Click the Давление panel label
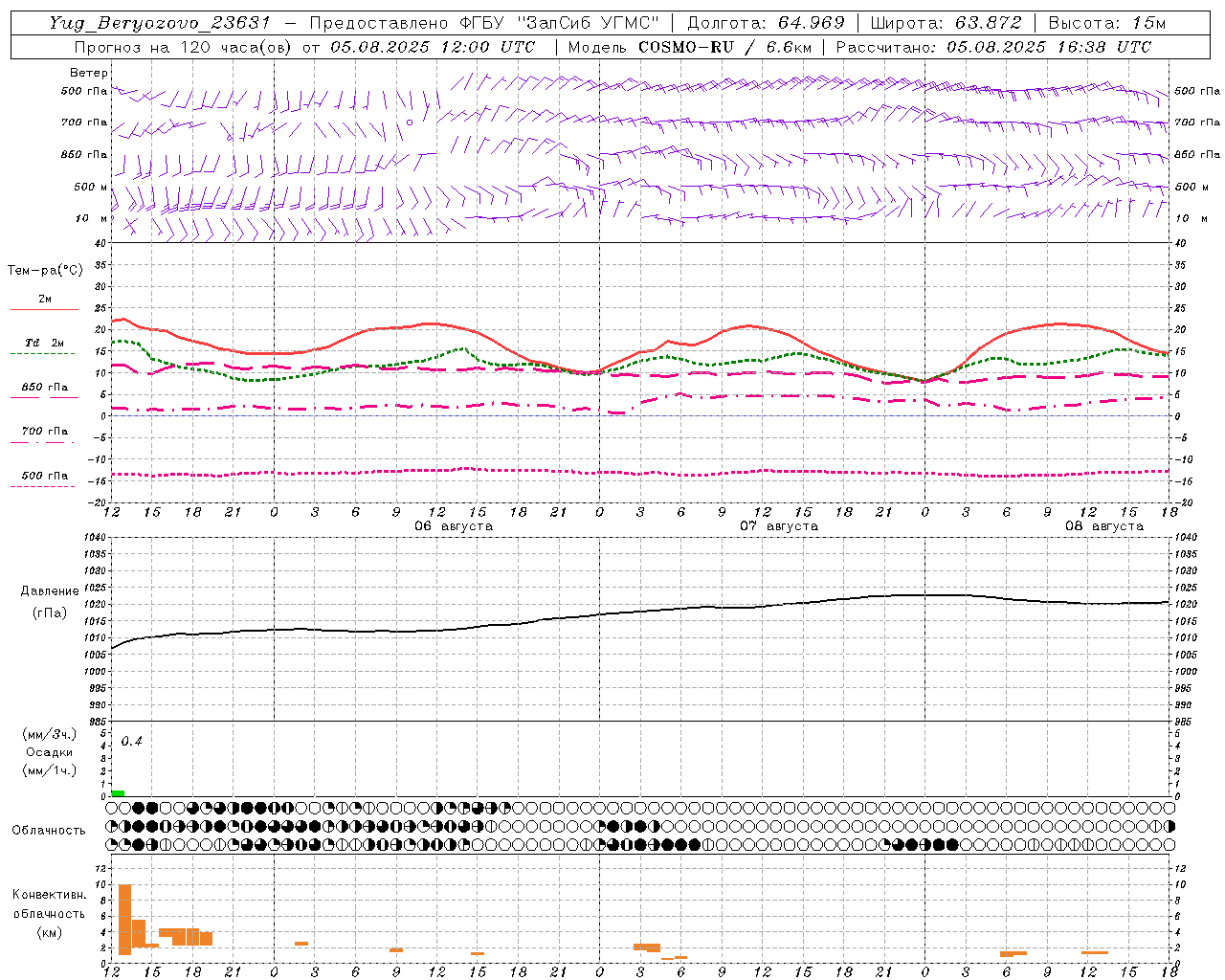This screenshot has width=1225, height=980. click(x=50, y=591)
